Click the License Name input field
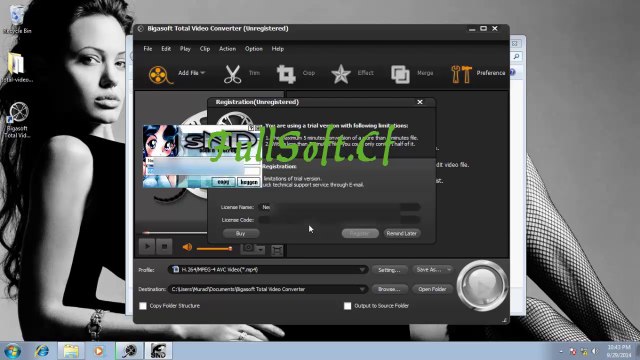This screenshot has height=360, width=640. pyautogui.click(x=339, y=207)
